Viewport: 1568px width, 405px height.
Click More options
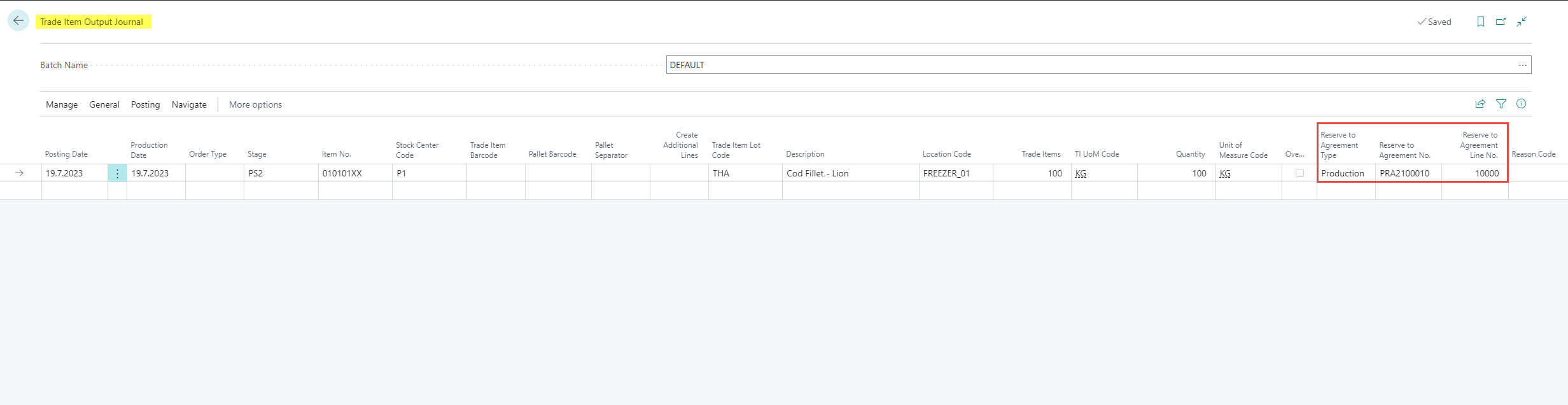255,104
